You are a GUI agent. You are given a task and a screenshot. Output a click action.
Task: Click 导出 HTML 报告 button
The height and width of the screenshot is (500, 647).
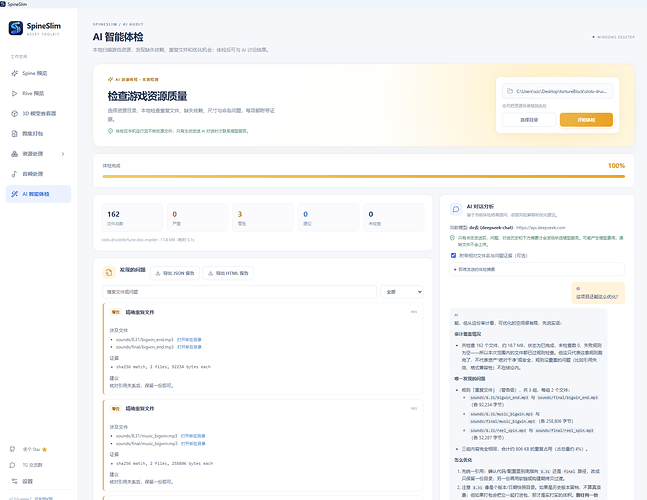coord(228,273)
